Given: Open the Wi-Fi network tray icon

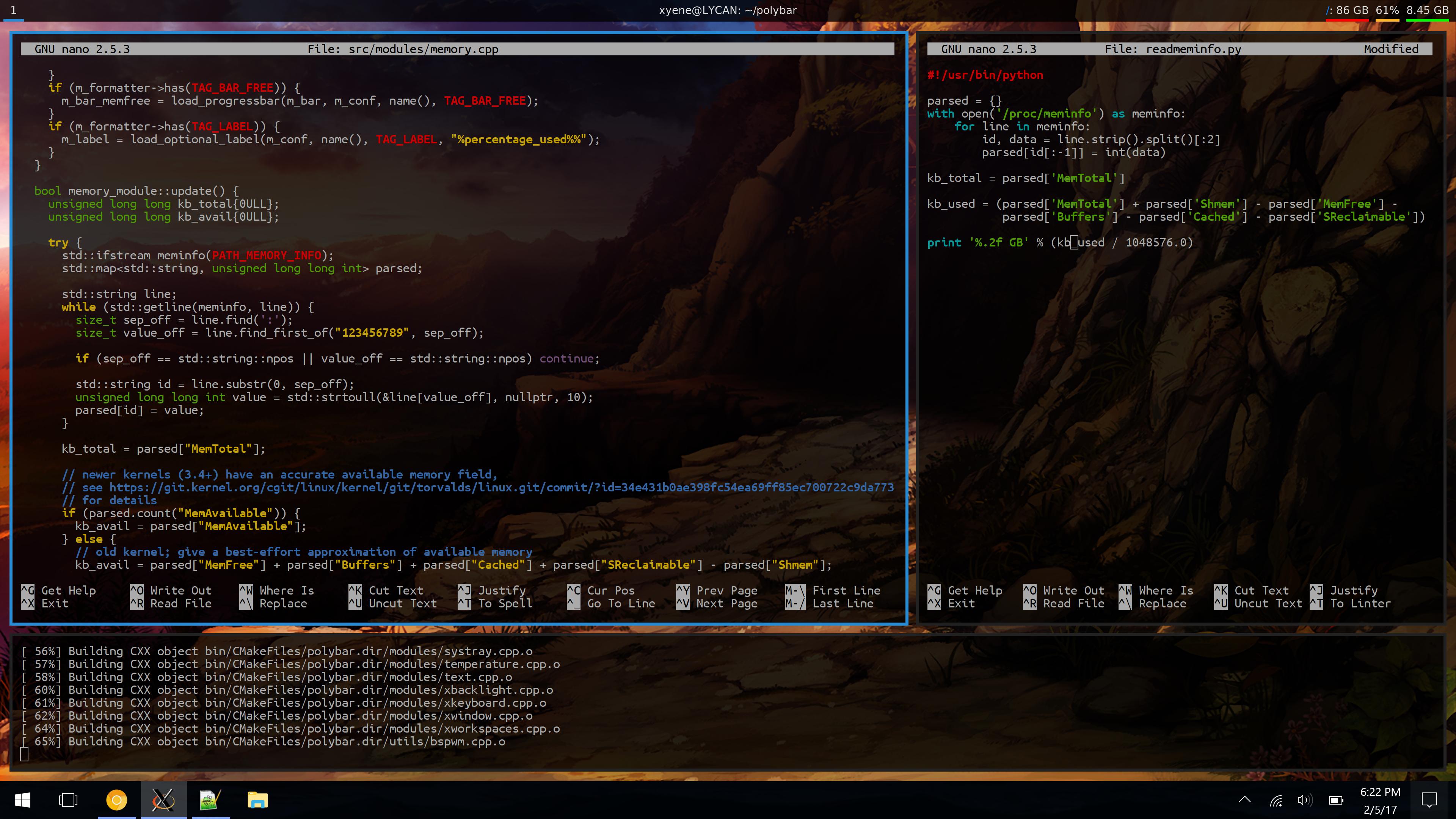Looking at the screenshot, I should 1276,800.
